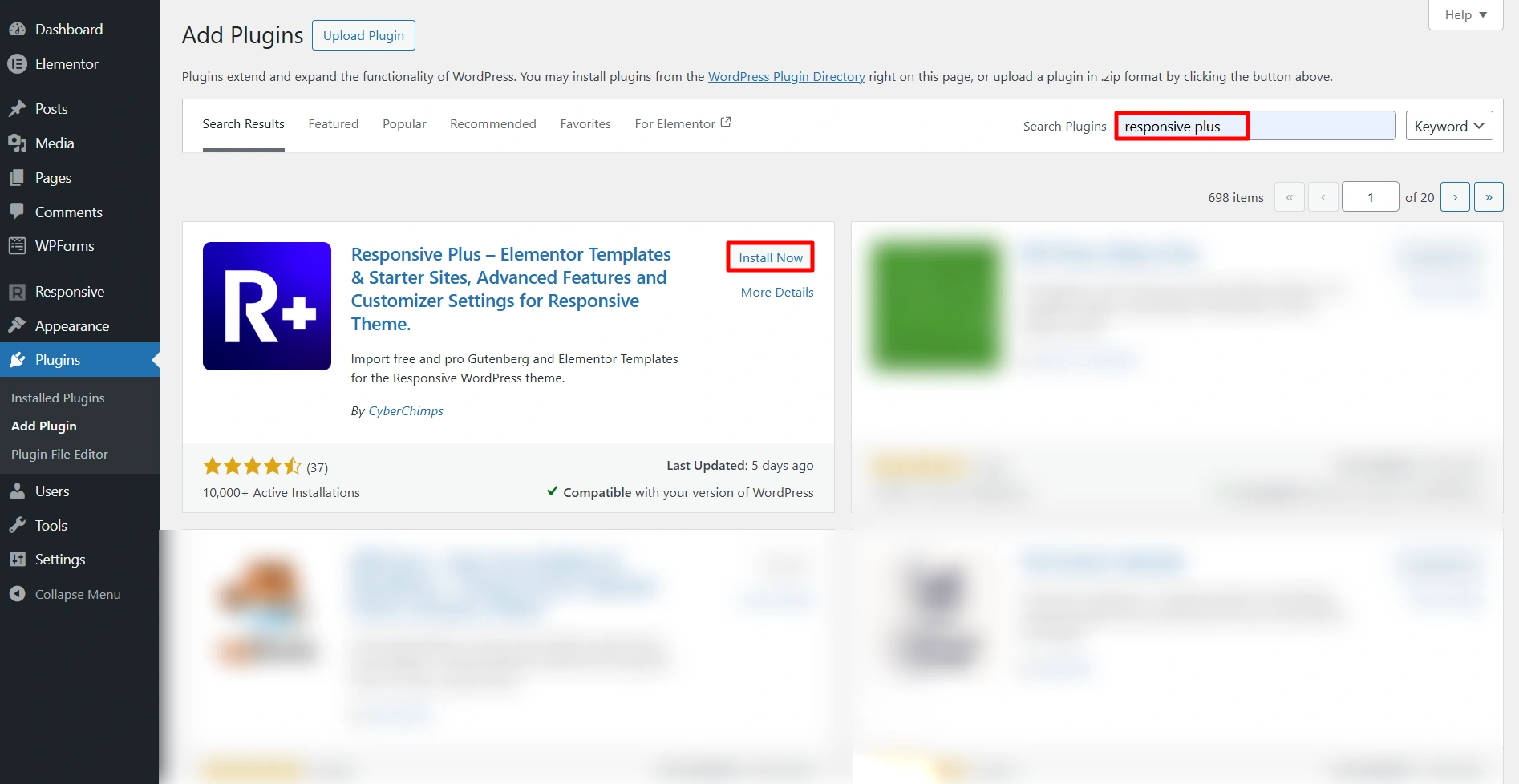
Task: Click the Appearance paintbrush icon
Action: pos(18,326)
